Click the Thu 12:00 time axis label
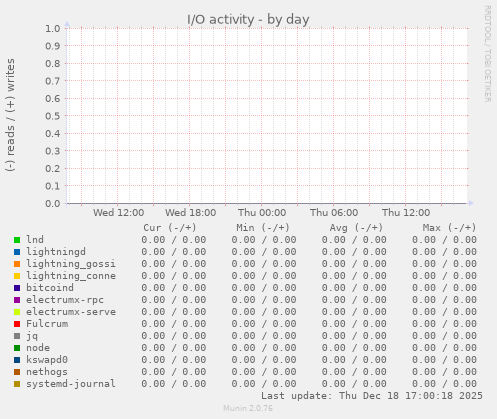 click(406, 213)
